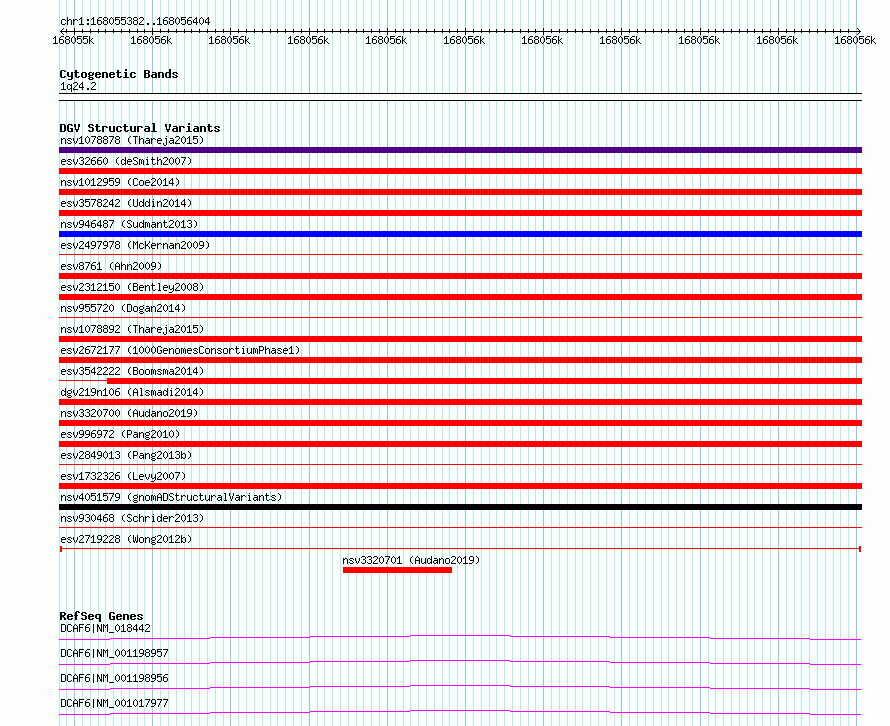890x726 pixels.
Task: Click esv1732326 (Levy2007) label
Action: (x=123, y=476)
